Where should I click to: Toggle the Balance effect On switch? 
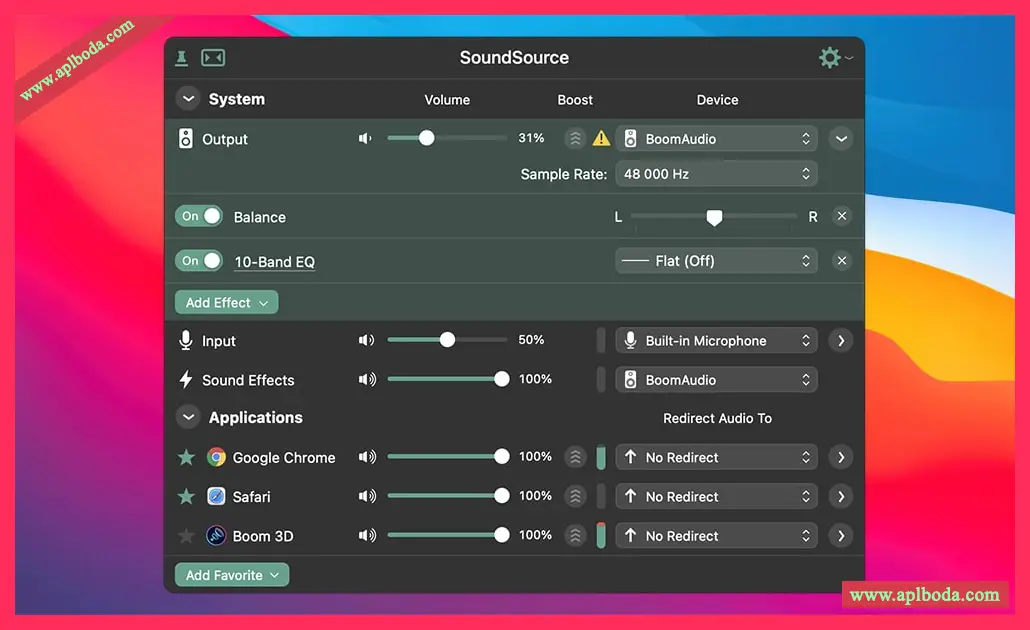199,216
